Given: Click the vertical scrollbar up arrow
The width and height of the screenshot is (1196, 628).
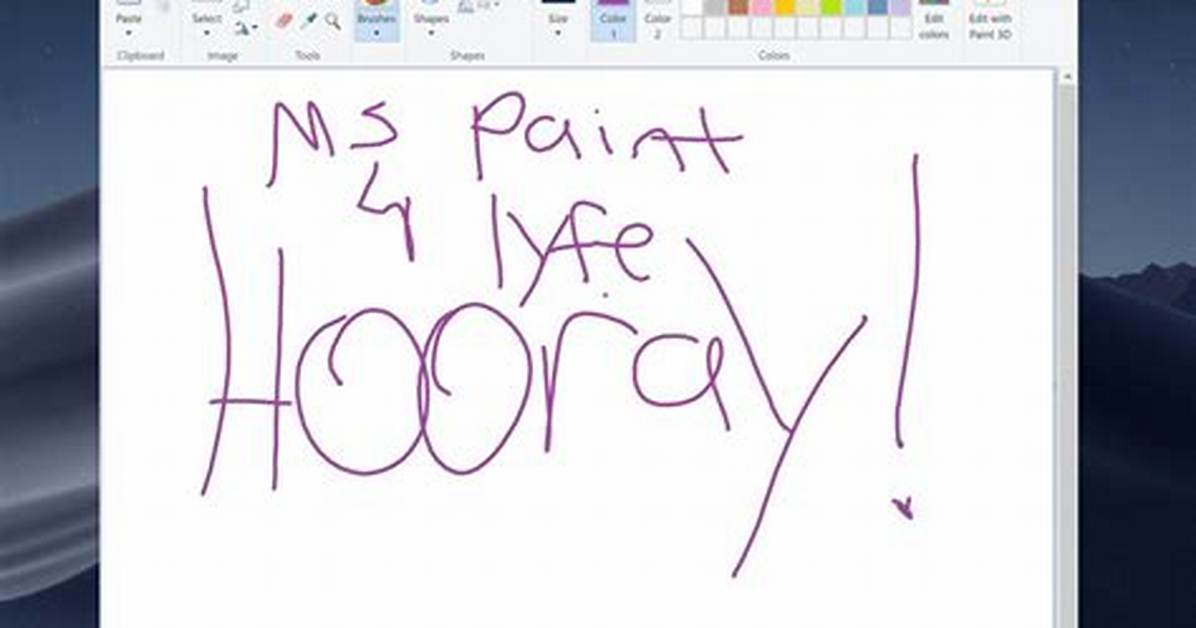Looking at the screenshot, I should tap(1066, 76).
